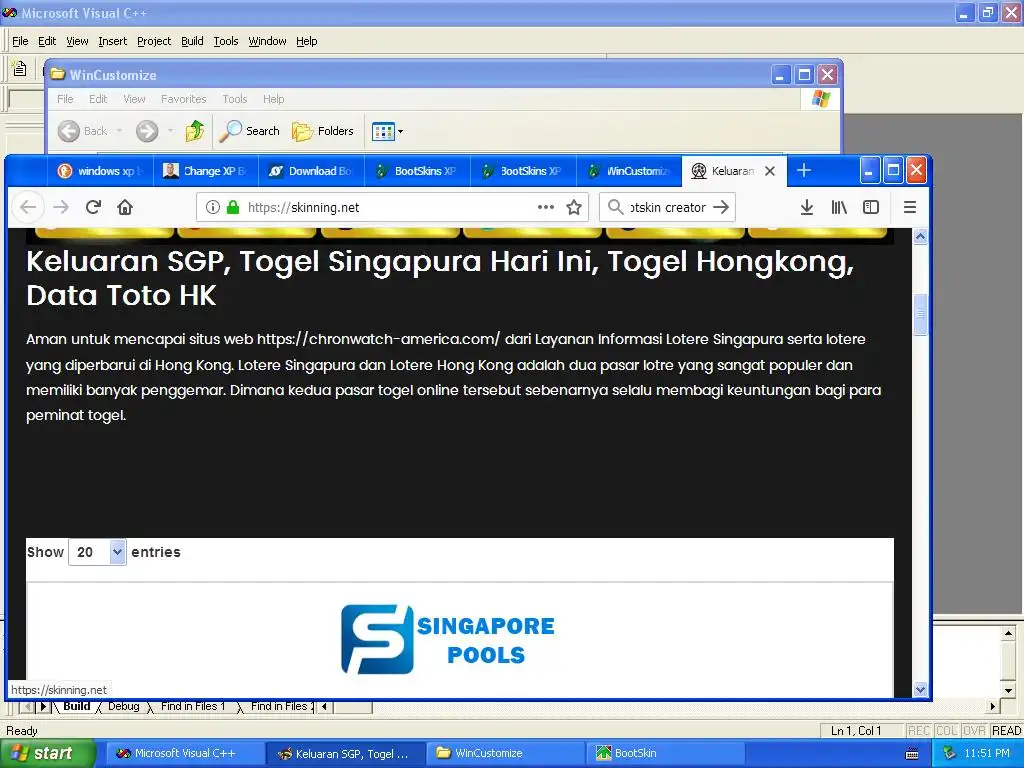Image resolution: width=1024 pixels, height=768 pixels.
Task: Click search arrow to submit query
Action: coord(721,207)
